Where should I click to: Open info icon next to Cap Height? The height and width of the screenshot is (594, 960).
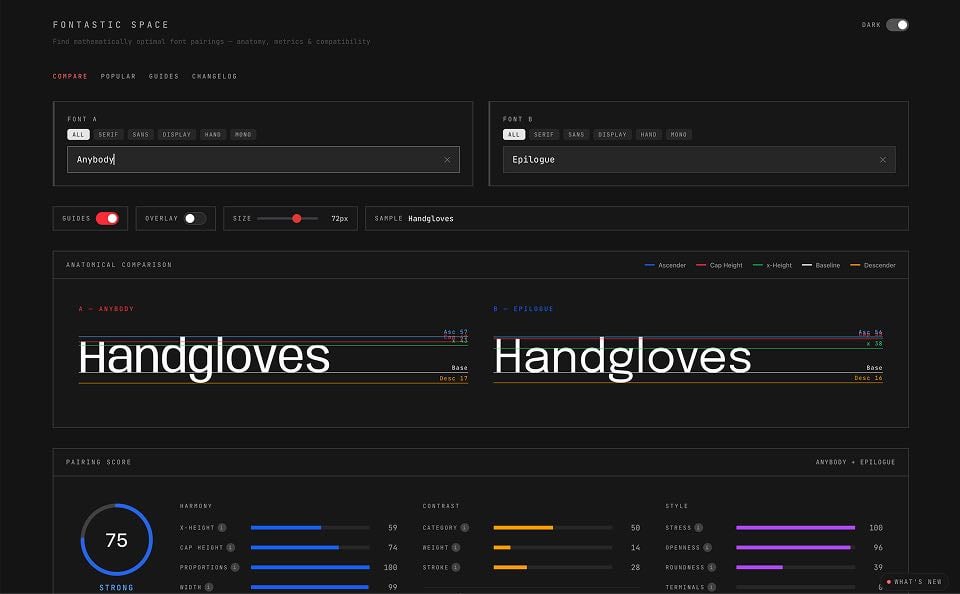point(231,547)
